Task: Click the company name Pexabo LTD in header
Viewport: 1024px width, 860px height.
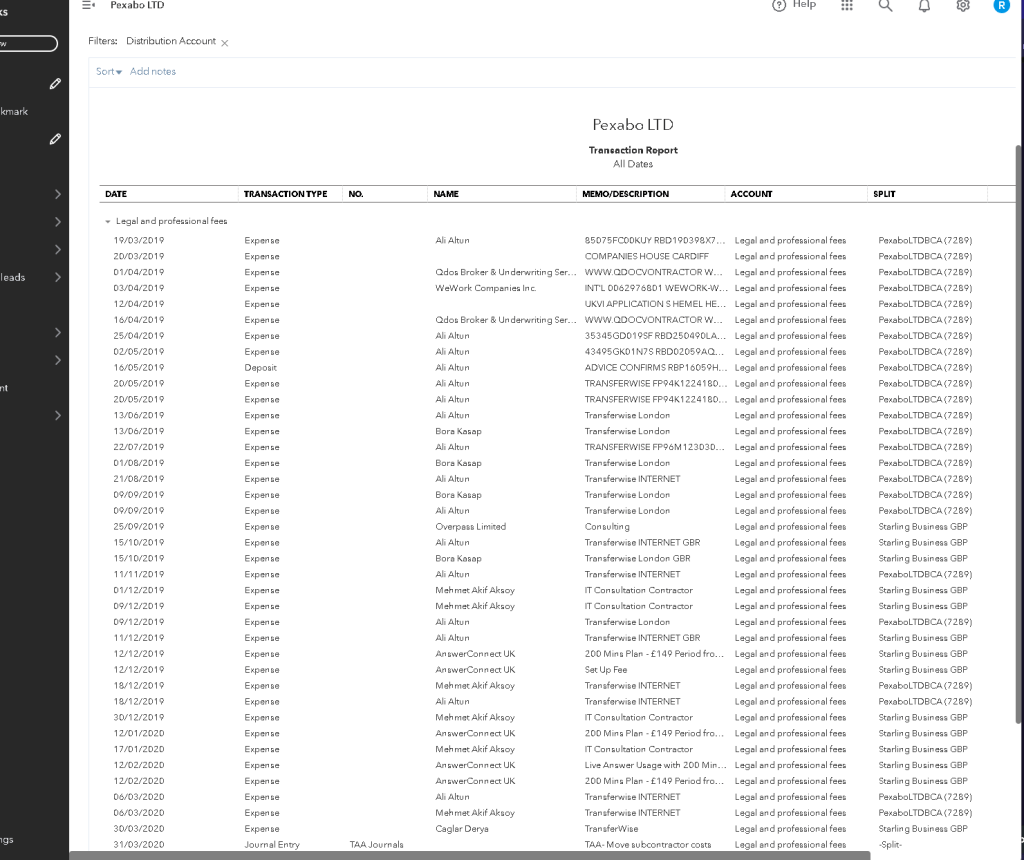Action: coord(137,5)
